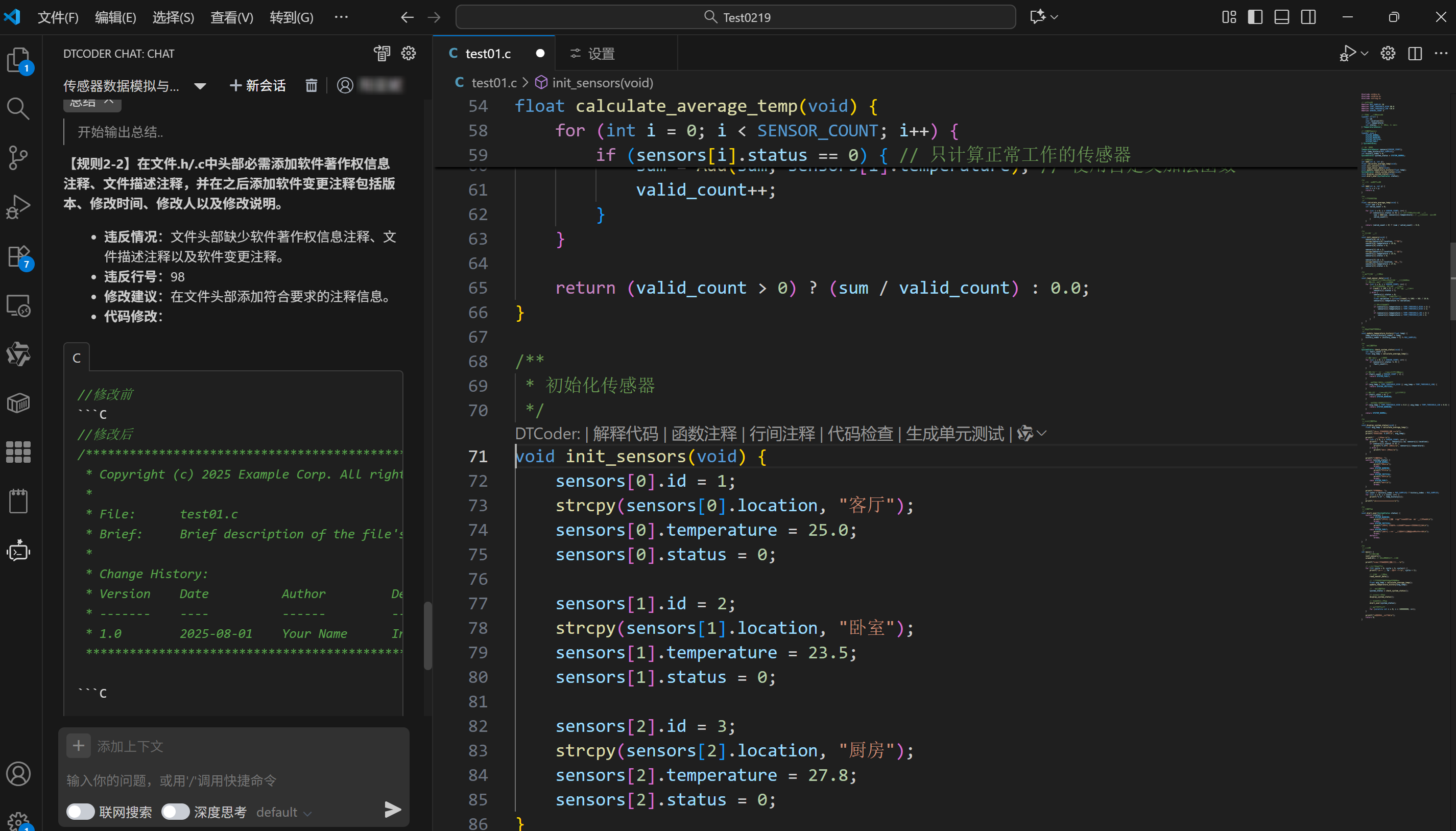Open the dropdown arrow next to Run
1456x831 pixels.
coord(1365,54)
